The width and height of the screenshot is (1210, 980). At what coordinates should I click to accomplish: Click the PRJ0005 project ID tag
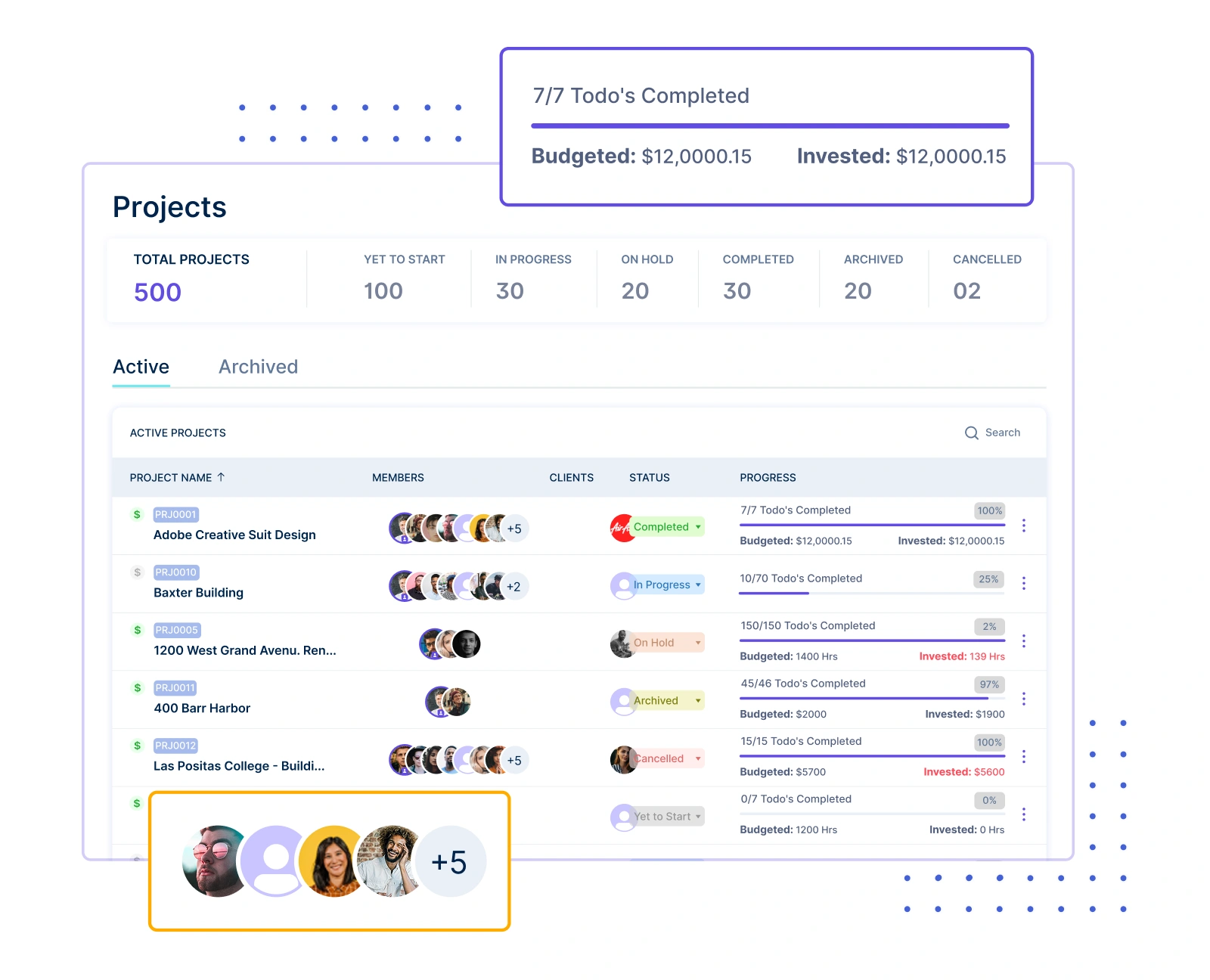tap(176, 630)
